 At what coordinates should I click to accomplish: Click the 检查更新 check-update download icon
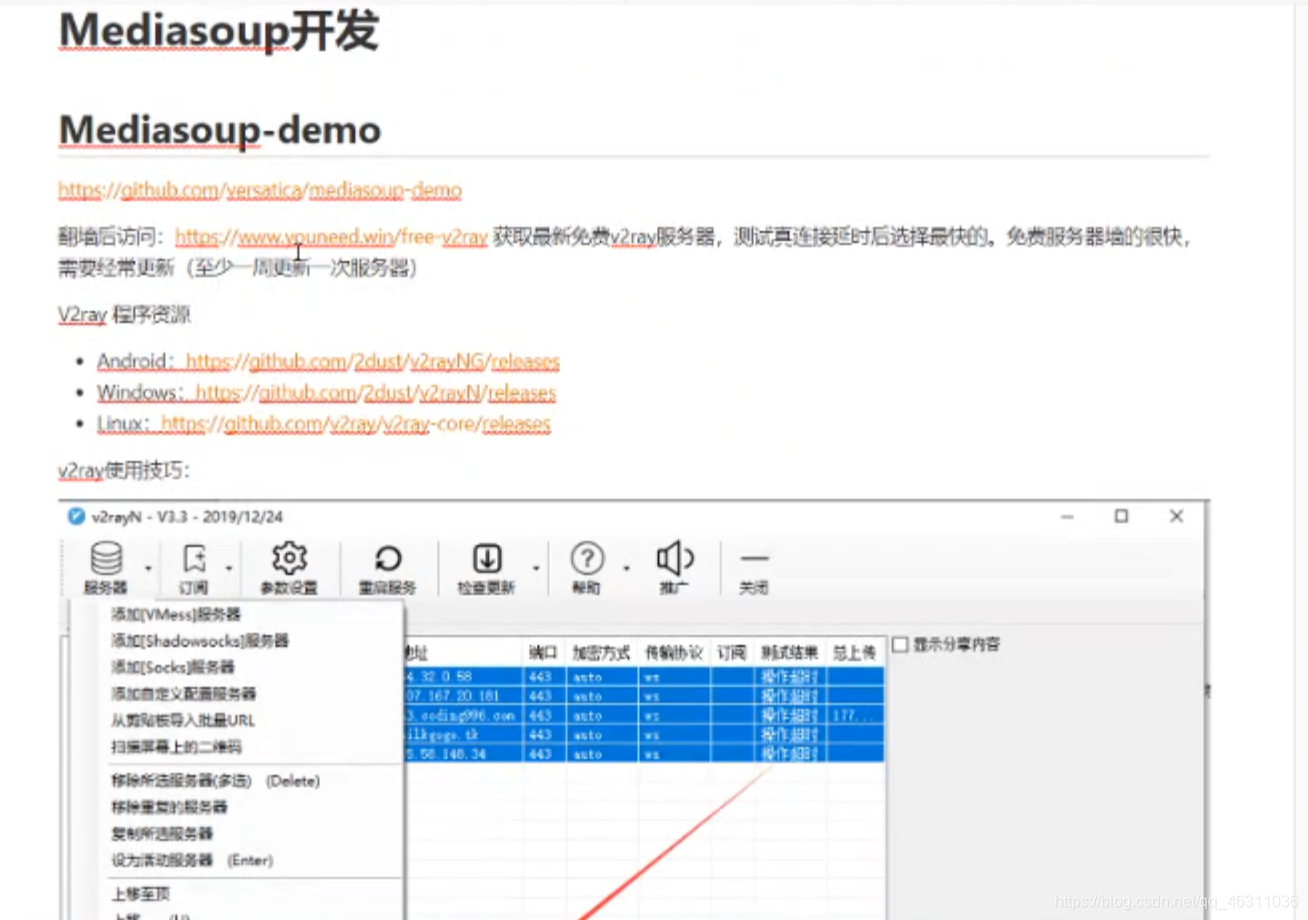[x=486, y=568]
